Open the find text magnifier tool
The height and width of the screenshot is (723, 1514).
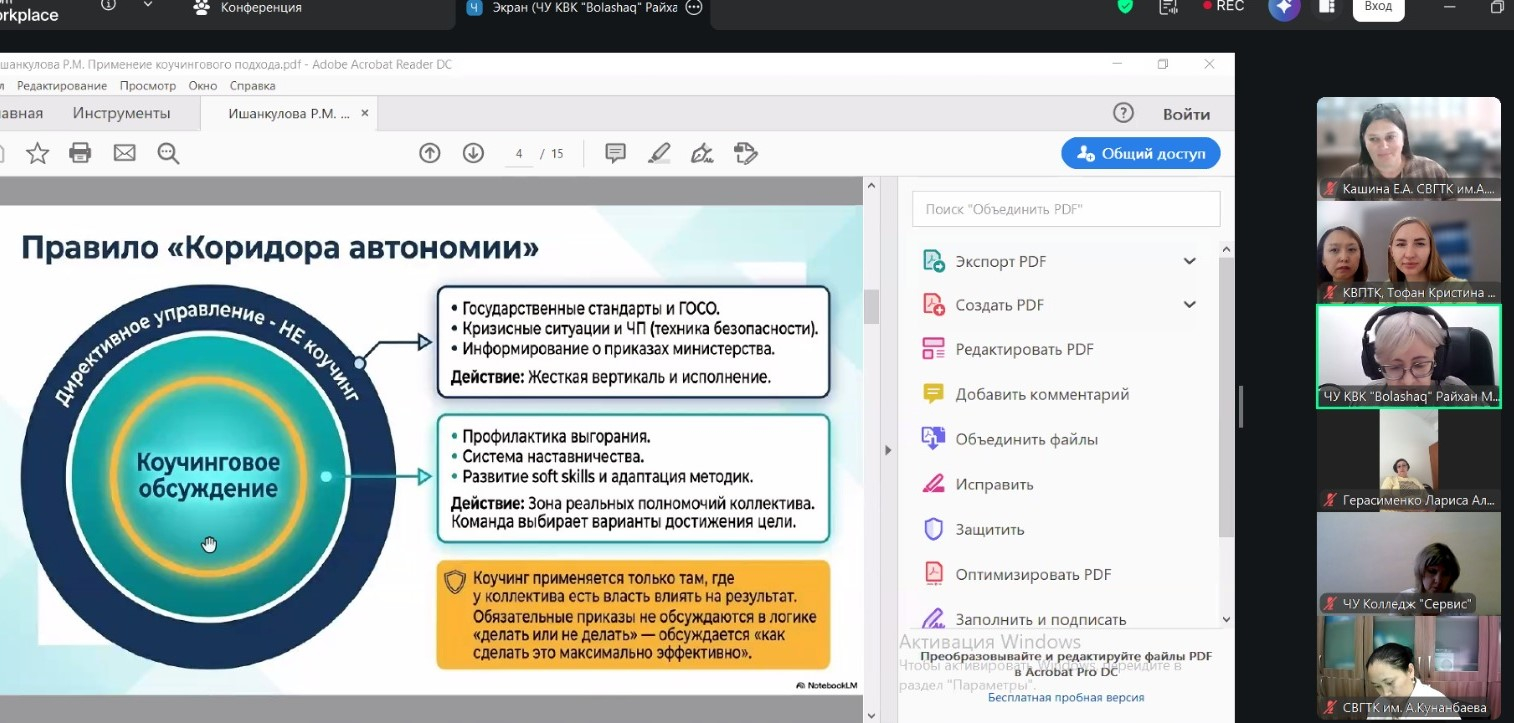168,153
